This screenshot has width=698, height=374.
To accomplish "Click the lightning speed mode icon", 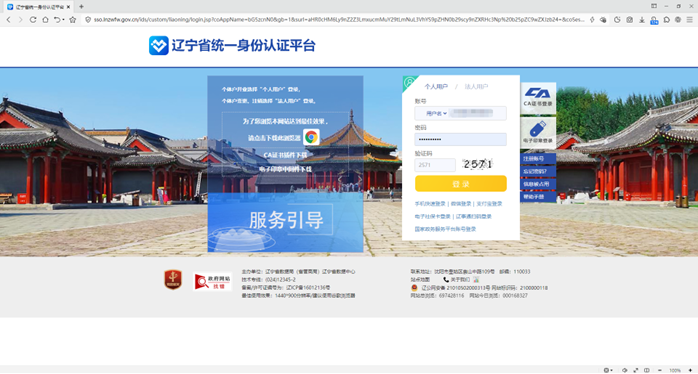I will [x=592, y=20].
